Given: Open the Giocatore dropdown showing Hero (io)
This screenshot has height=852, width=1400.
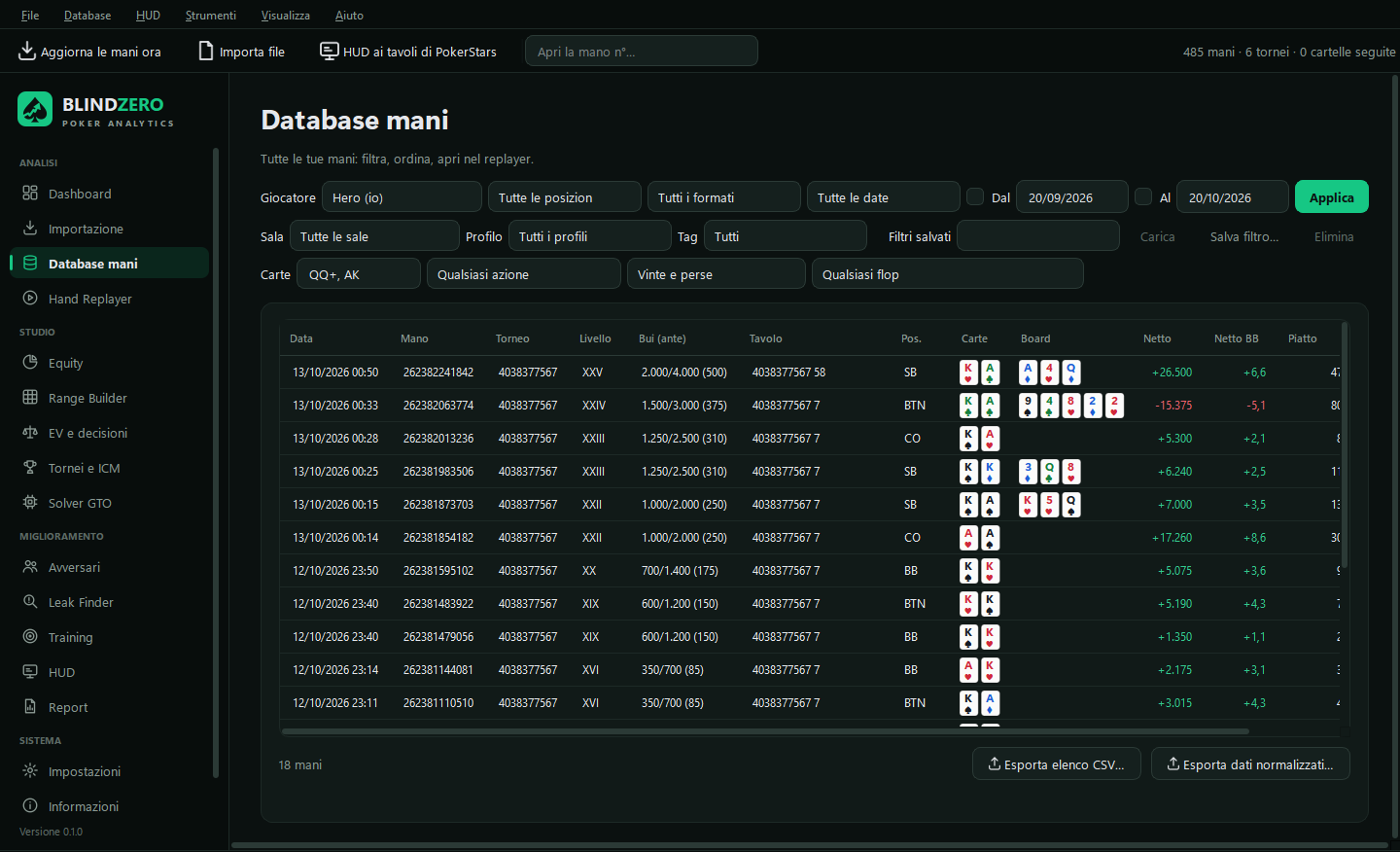Looking at the screenshot, I should [x=402, y=196].
